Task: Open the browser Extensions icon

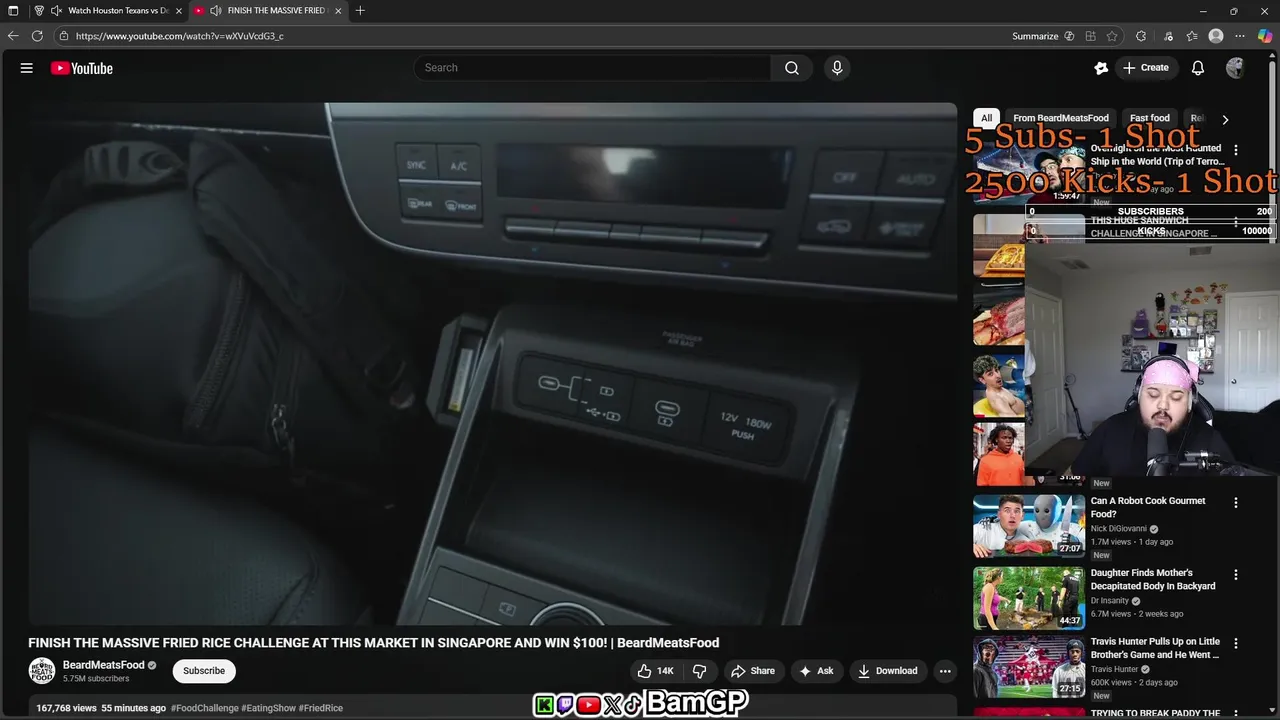Action: (x=1141, y=36)
